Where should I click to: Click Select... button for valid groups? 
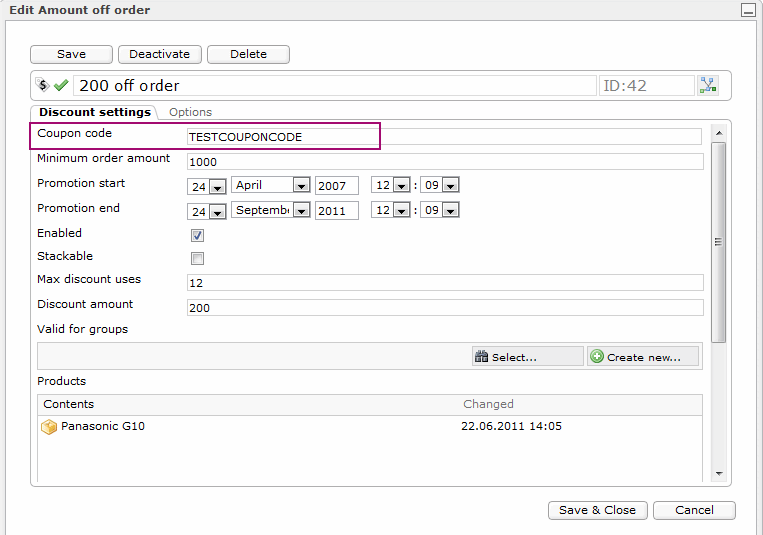[x=527, y=357]
